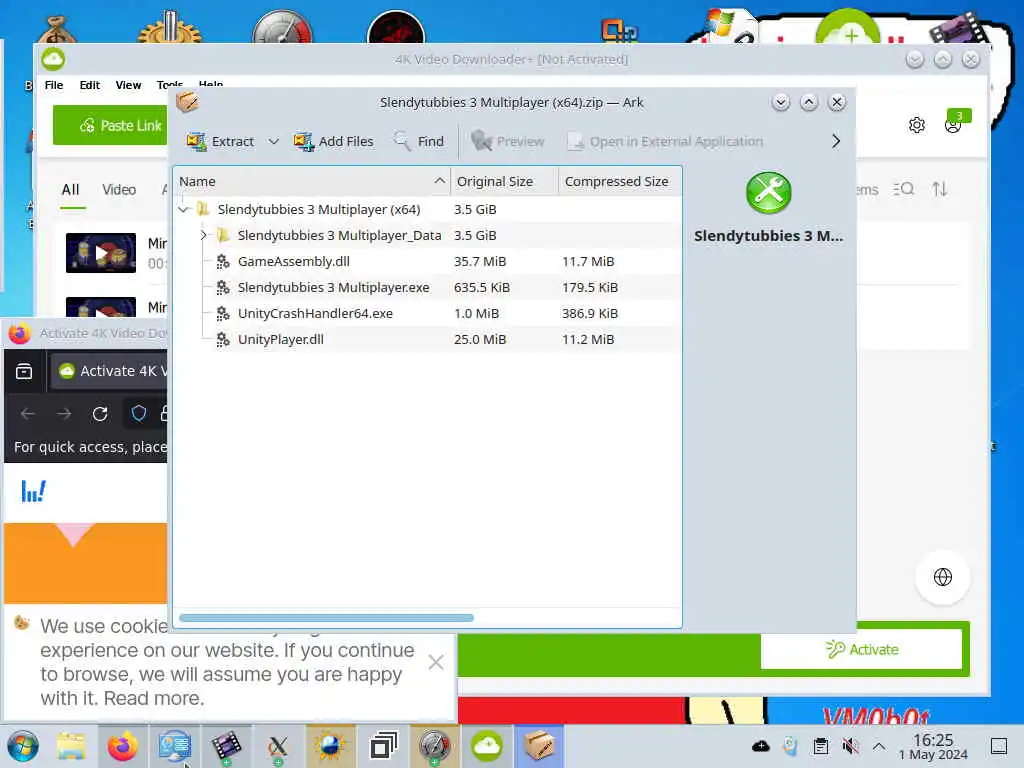Expand hidden system tray icons arrow

pos(879,746)
